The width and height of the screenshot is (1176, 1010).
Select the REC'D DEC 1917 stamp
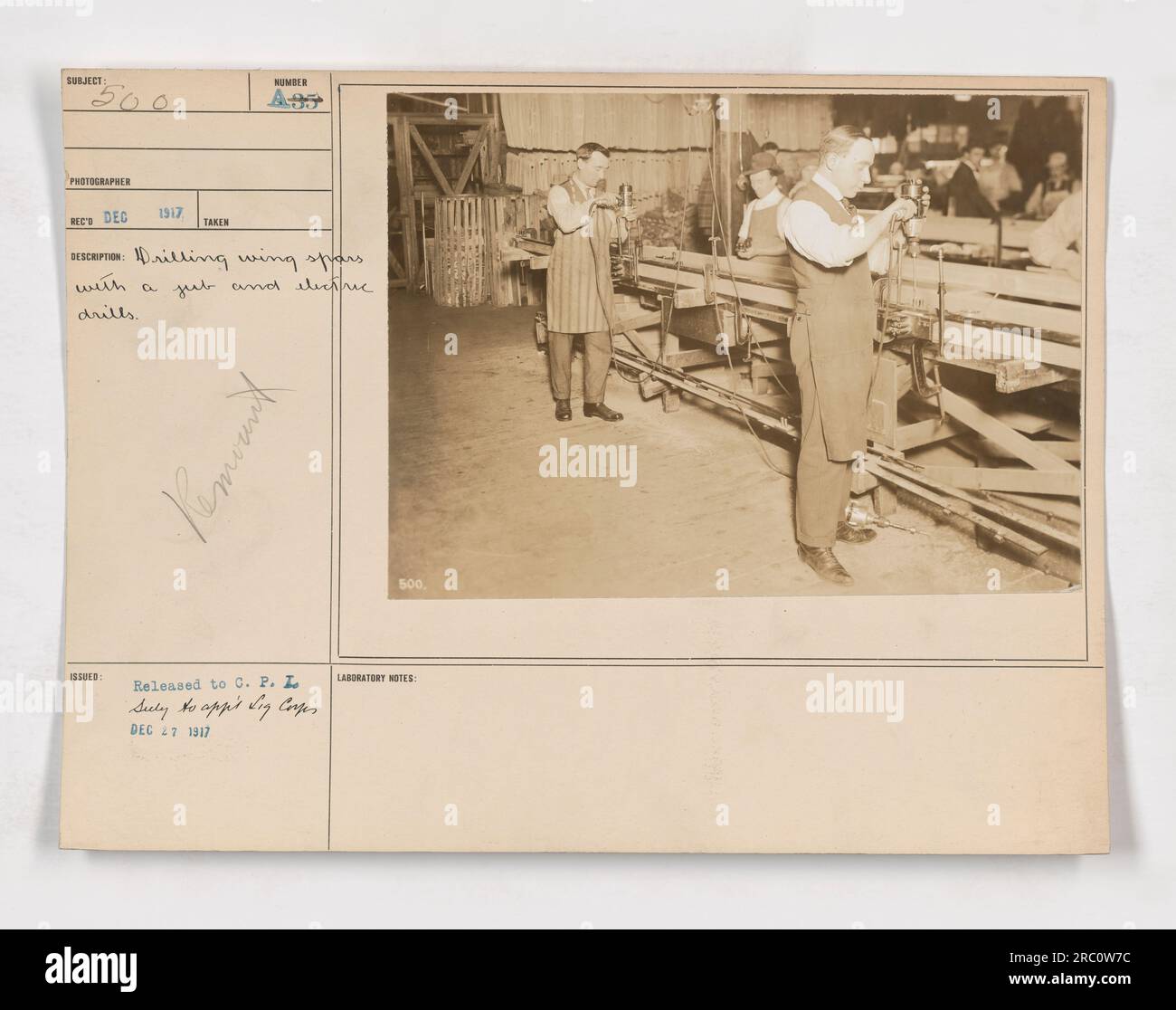pos(126,217)
